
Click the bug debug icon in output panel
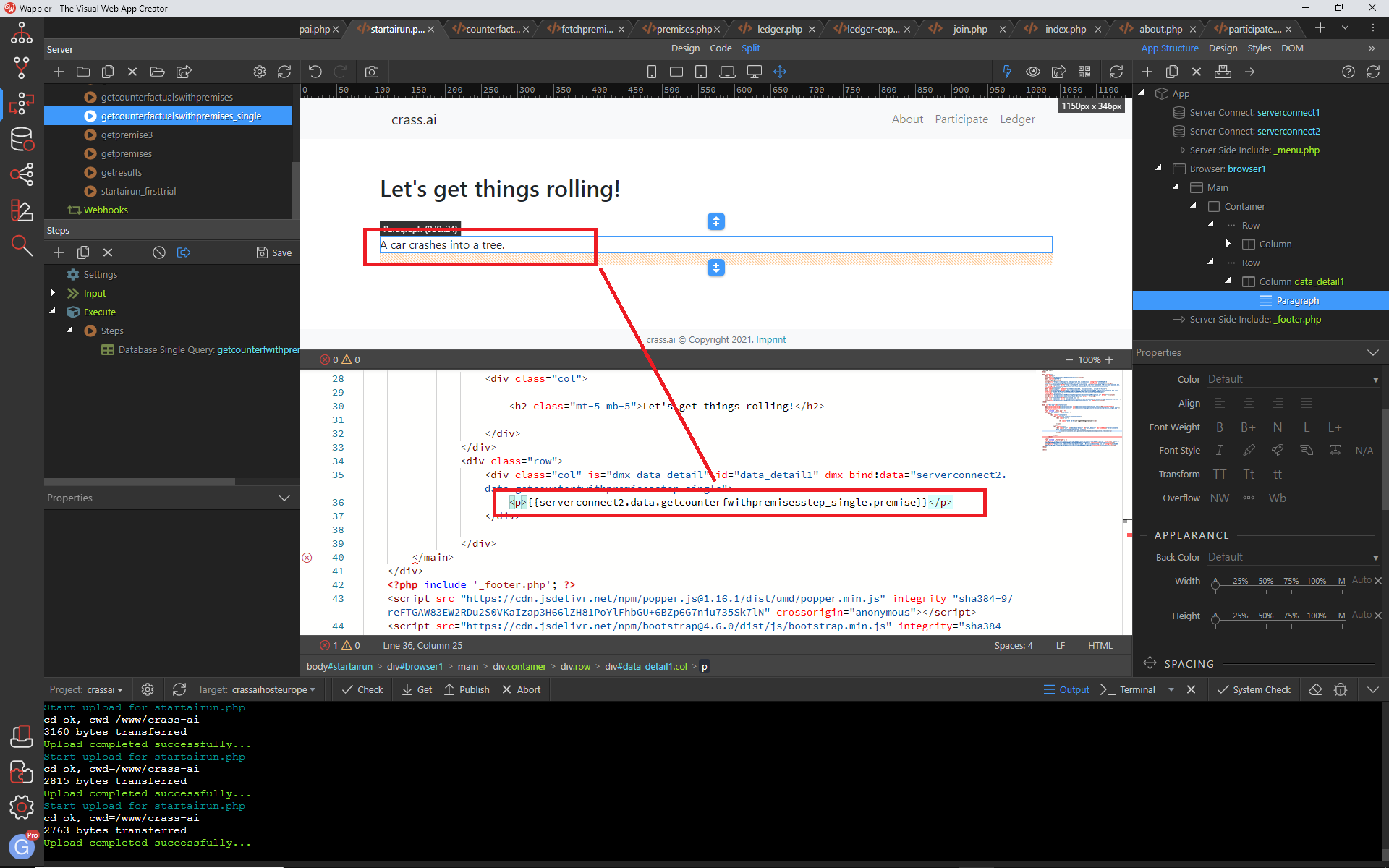click(1341, 689)
